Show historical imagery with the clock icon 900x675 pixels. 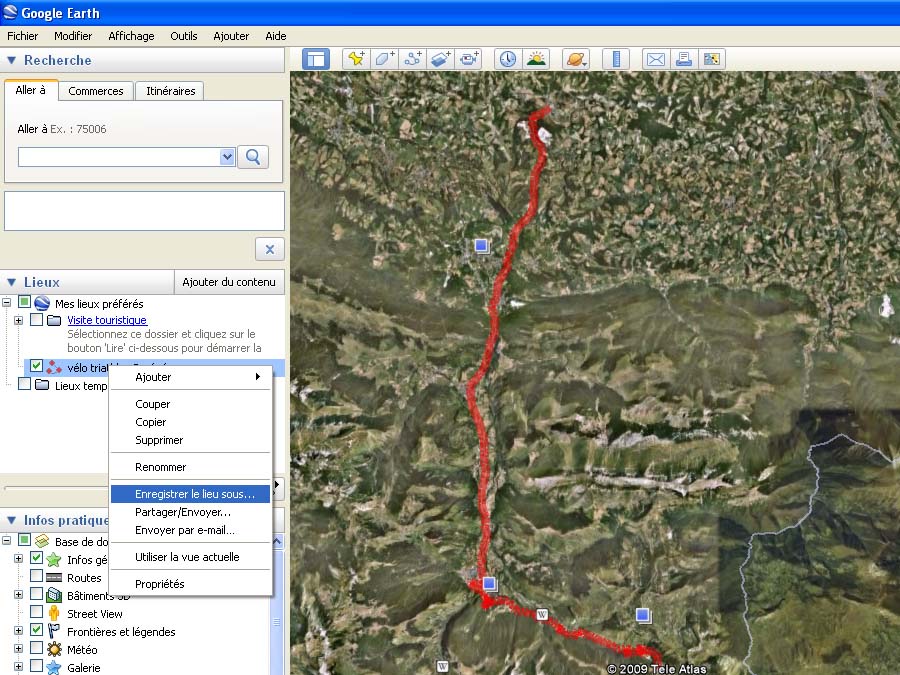point(508,59)
